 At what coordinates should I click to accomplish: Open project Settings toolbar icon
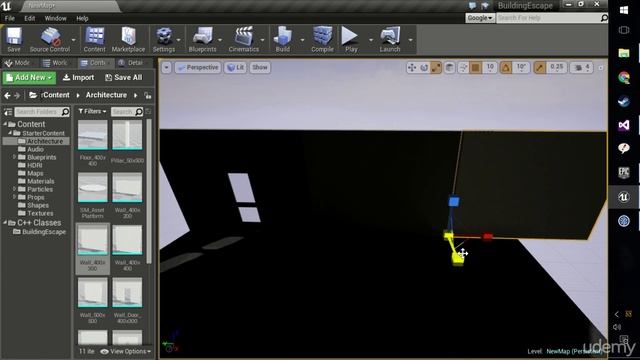[164, 40]
